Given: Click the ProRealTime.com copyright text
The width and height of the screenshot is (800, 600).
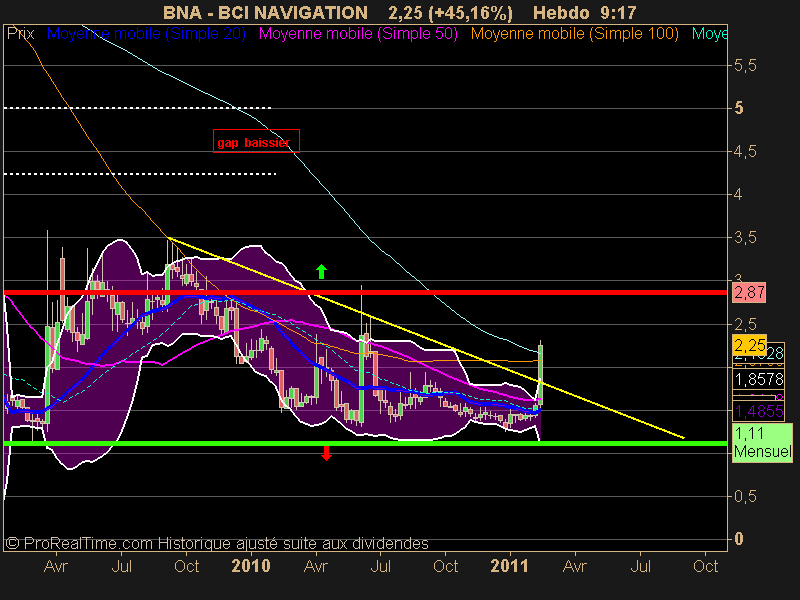Looking at the screenshot, I should point(216,543).
